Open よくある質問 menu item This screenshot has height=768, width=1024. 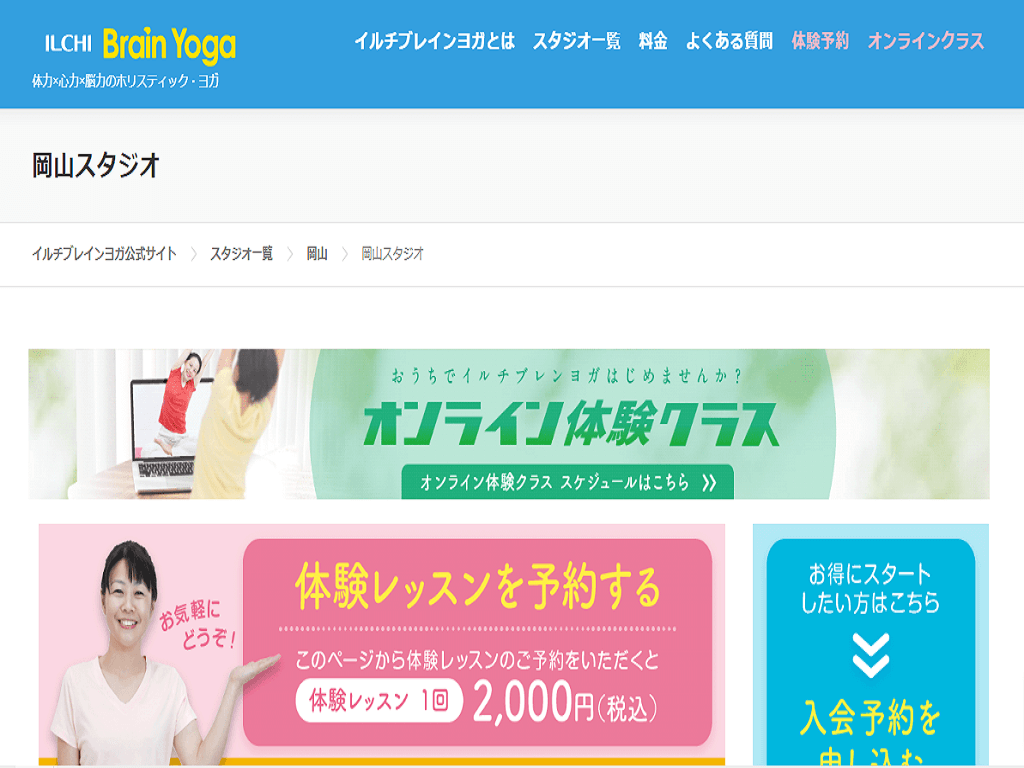click(x=729, y=41)
